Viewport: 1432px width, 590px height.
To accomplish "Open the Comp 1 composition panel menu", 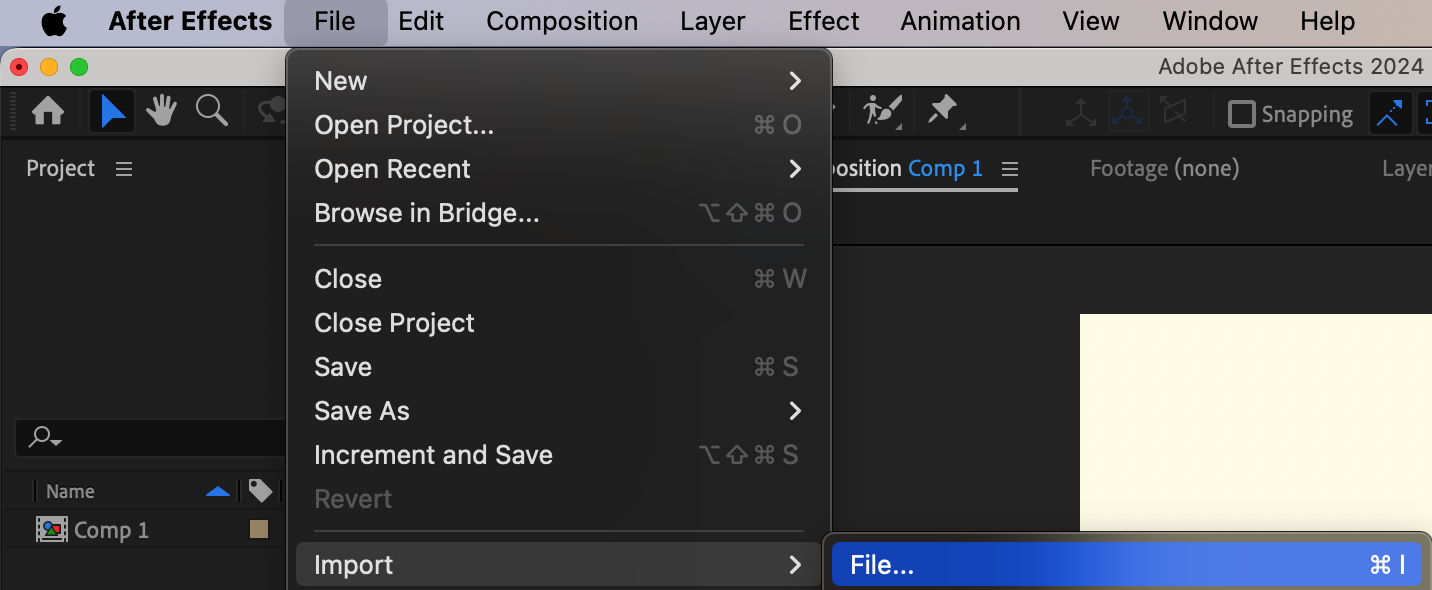I will (1009, 168).
